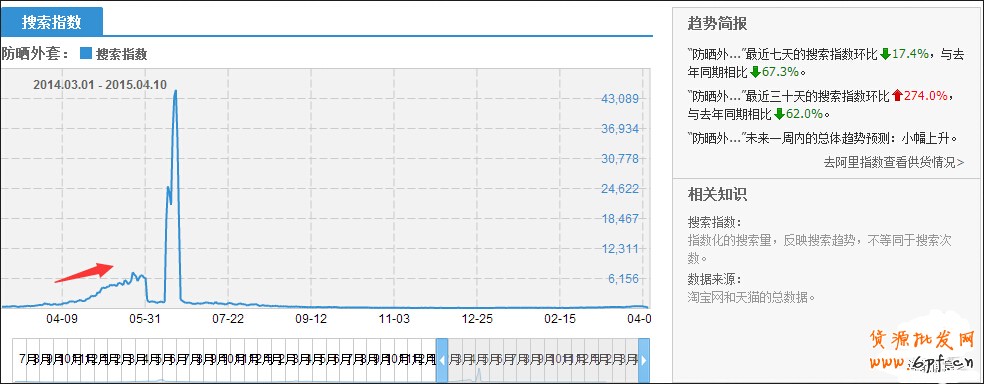The width and height of the screenshot is (984, 384).
Task: Open 去阿里指数查看供货情况 link
Action: (x=894, y=163)
